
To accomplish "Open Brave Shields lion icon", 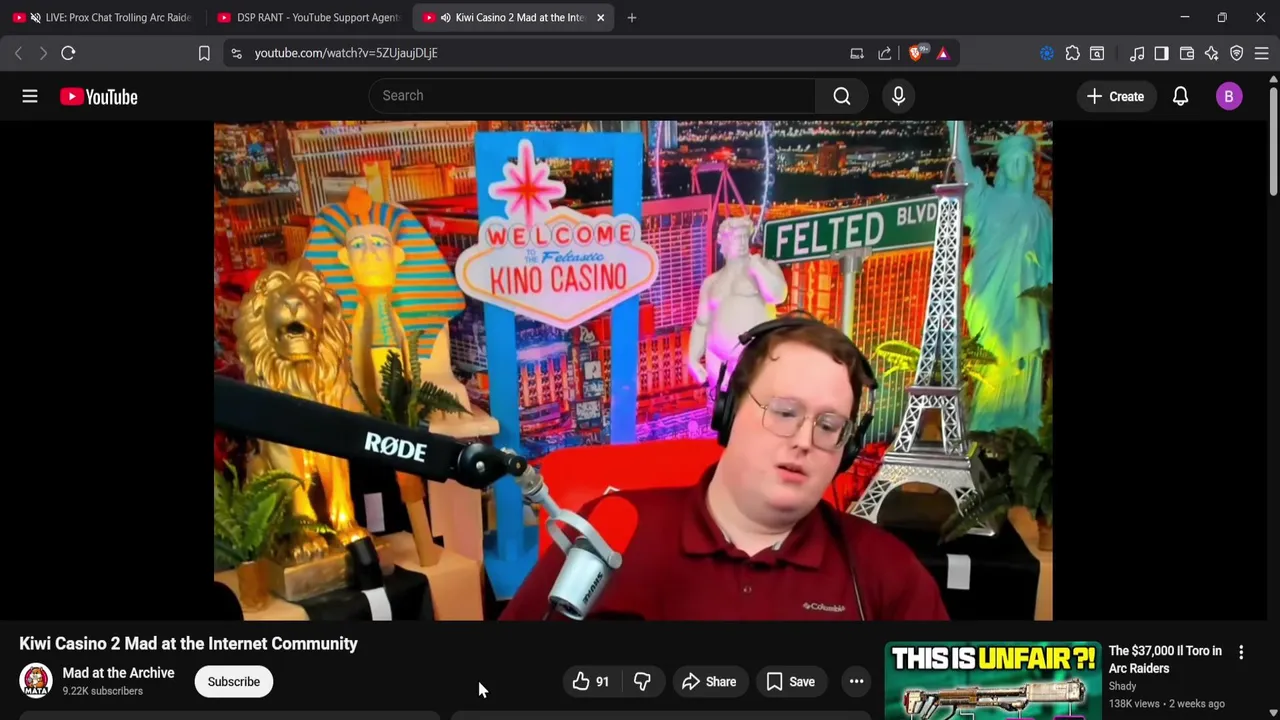I will point(915,53).
